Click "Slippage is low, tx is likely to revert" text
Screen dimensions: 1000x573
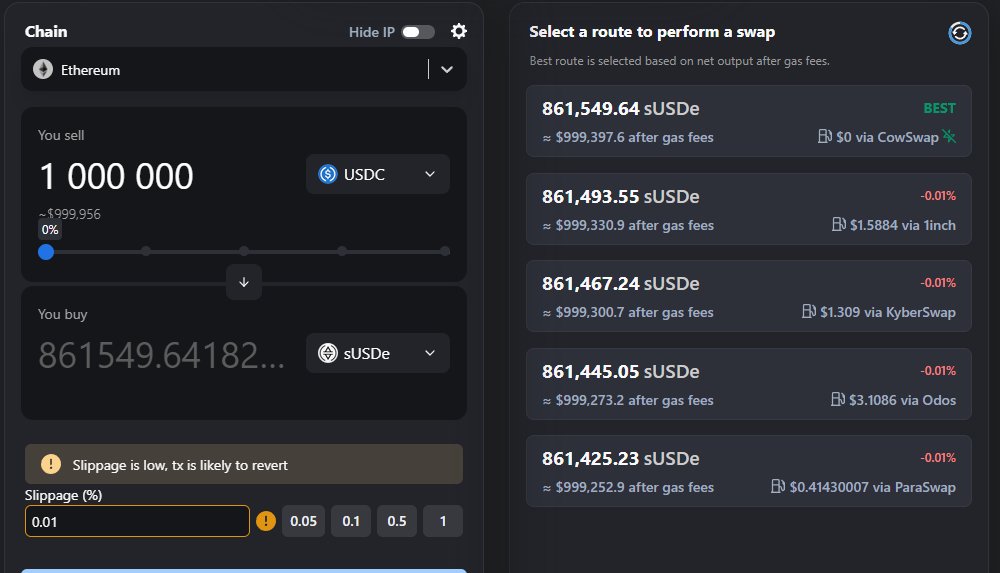tap(180, 465)
